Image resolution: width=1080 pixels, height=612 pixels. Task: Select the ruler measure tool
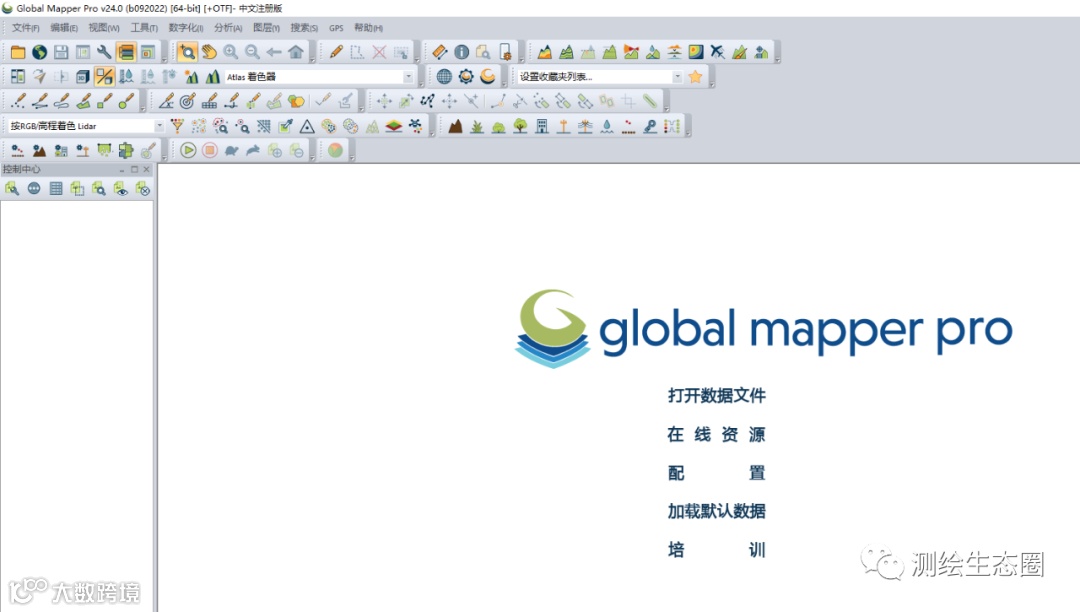439,52
